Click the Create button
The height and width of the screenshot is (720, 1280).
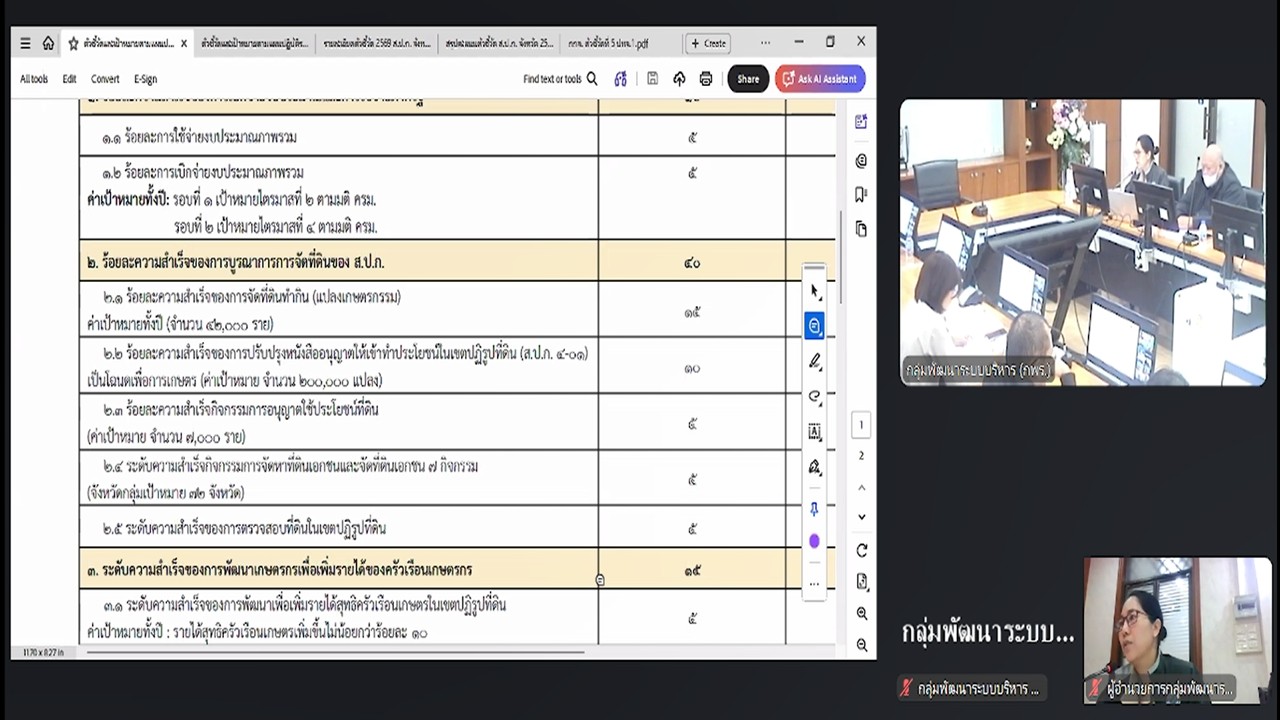pyautogui.click(x=708, y=43)
